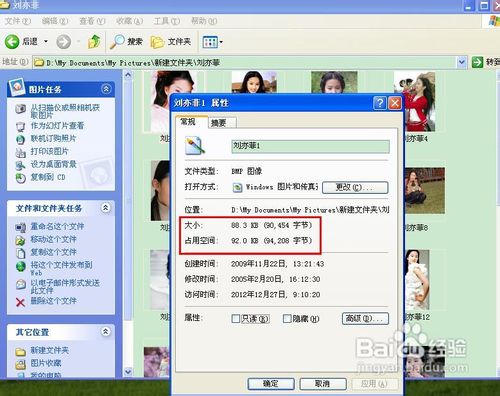Tick the Read-only (只读) checkbox
The image size is (500, 396).
(x=236, y=319)
